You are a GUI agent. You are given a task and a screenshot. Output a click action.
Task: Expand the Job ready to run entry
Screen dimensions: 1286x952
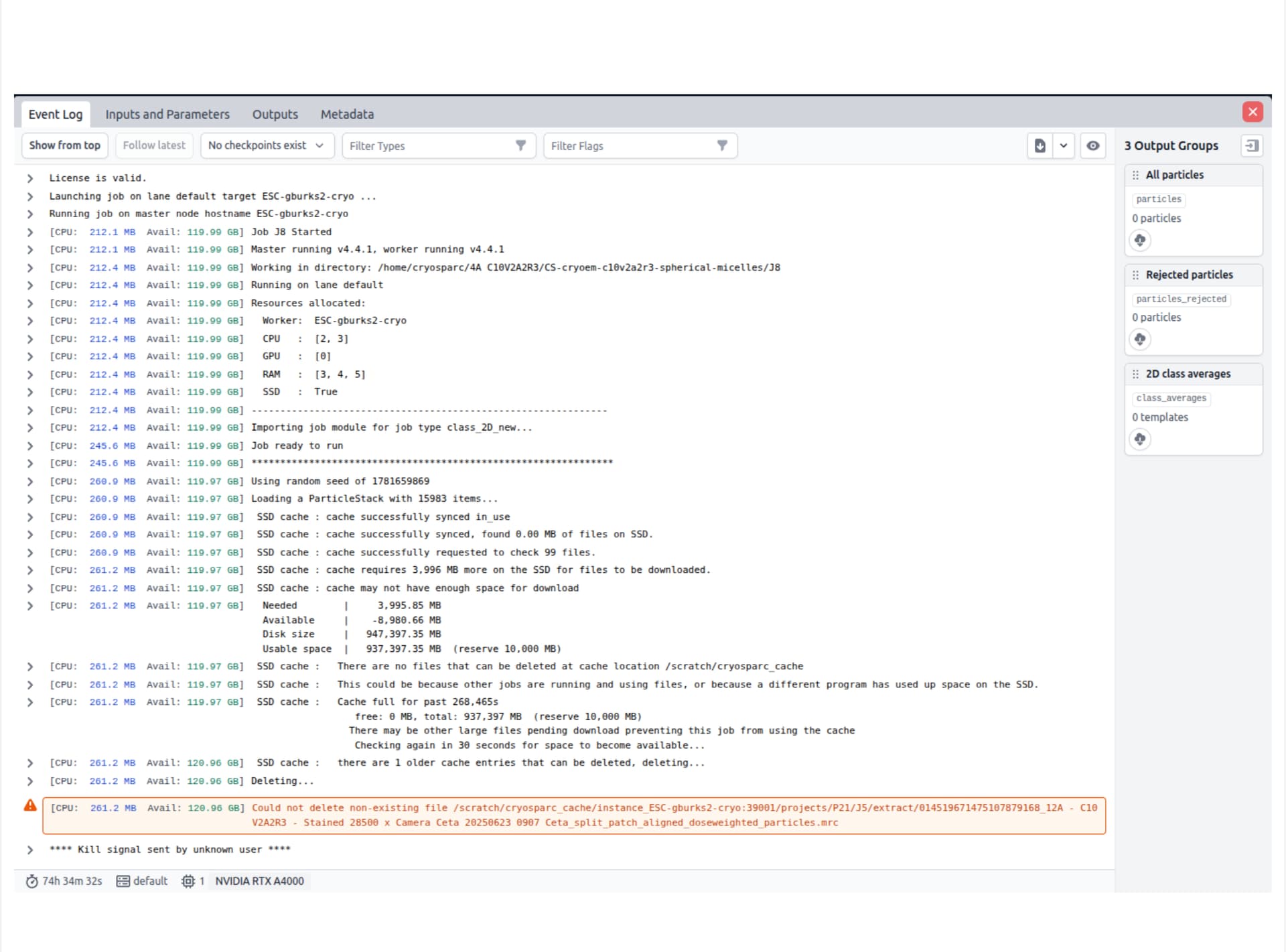coord(30,446)
